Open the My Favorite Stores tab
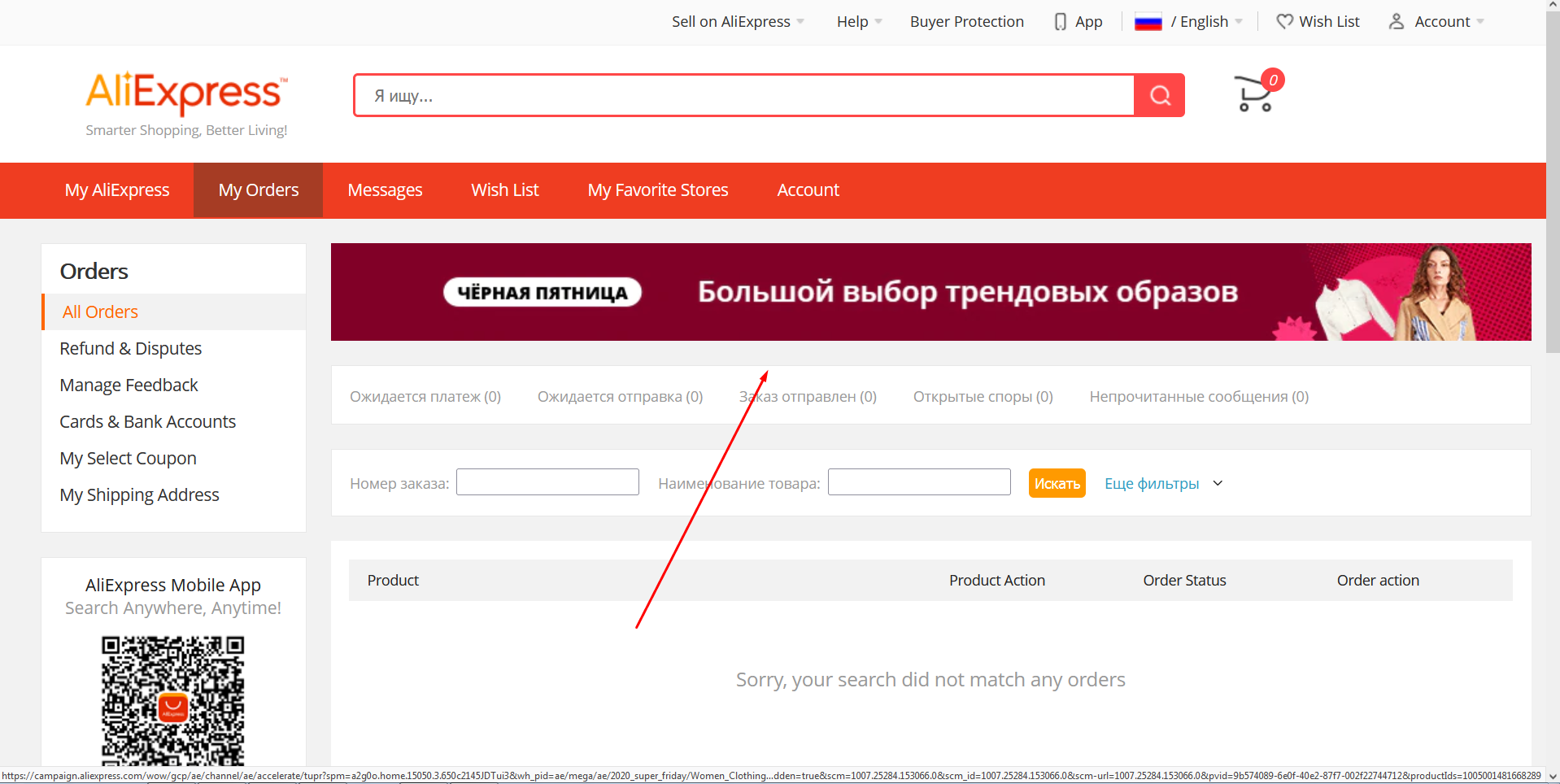 point(658,190)
